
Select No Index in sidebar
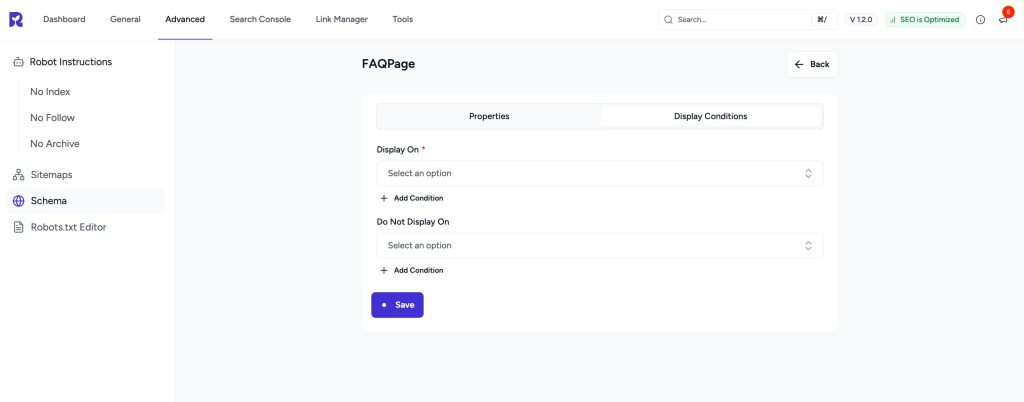pos(50,92)
